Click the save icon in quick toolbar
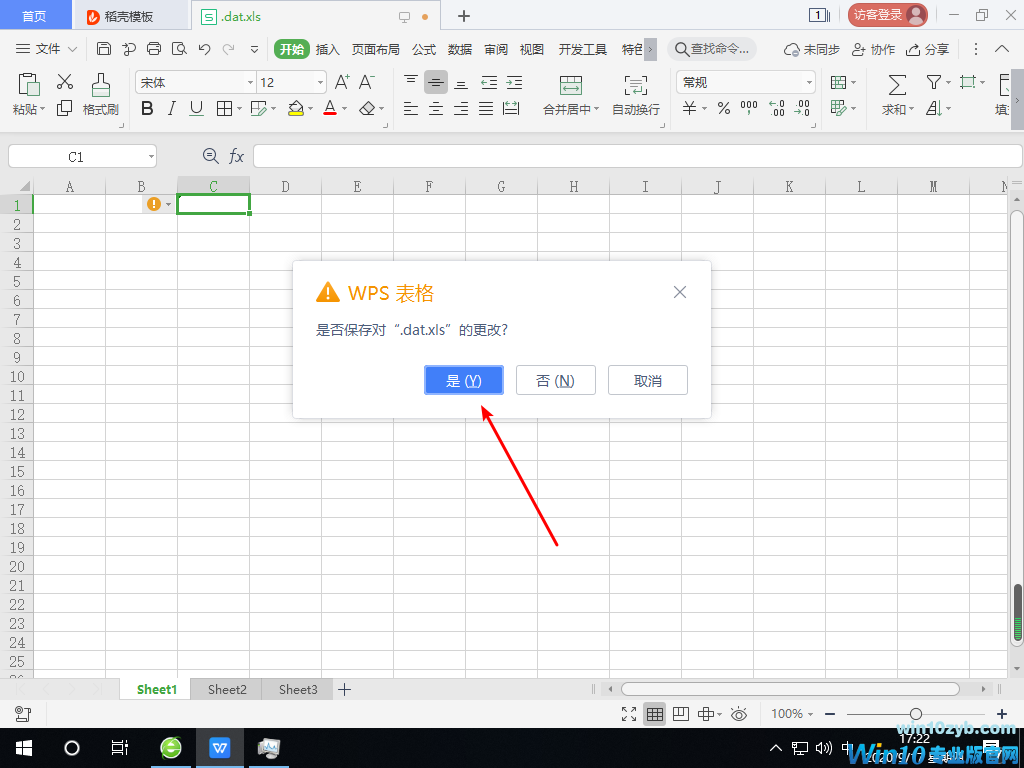The width and height of the screenshot is (1024, 768). point(104,49)
